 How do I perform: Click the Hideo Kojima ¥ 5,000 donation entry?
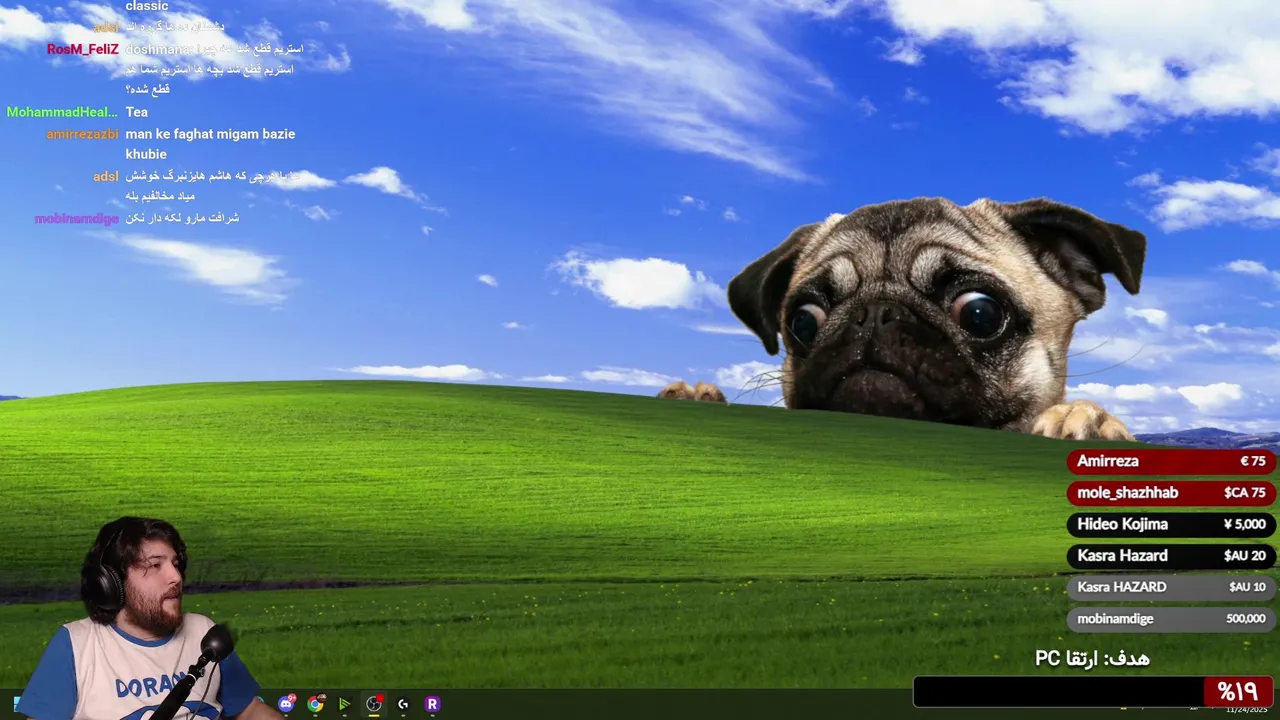click(1171, 524)
